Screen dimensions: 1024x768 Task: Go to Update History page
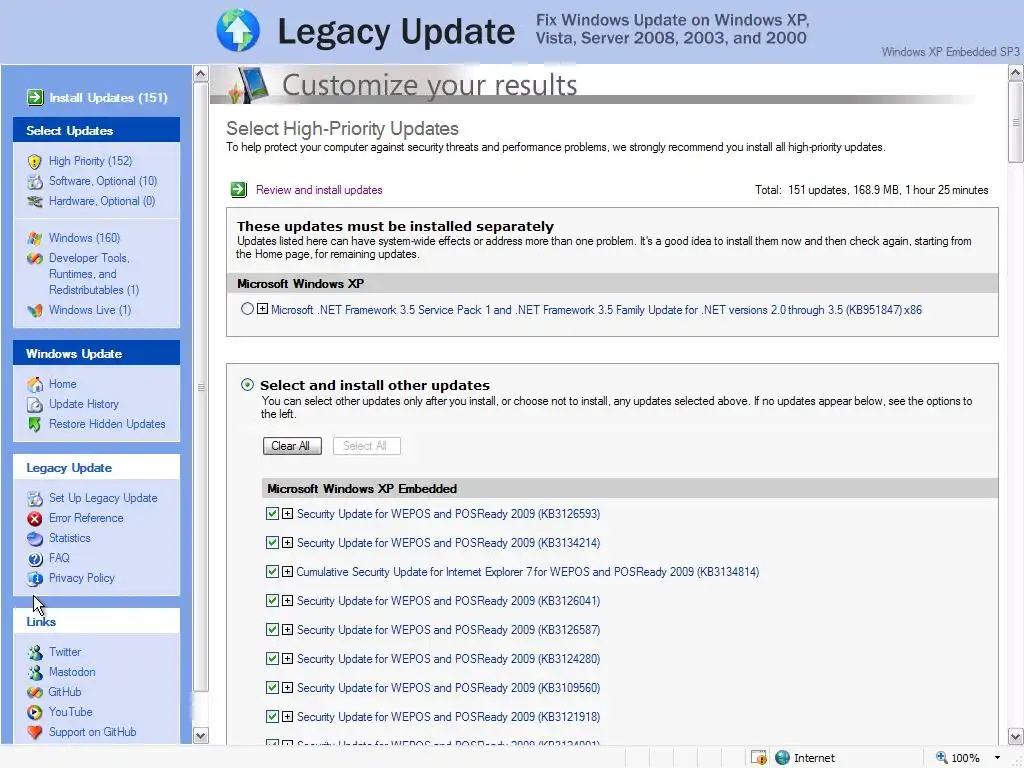click(x=84, y=404)
